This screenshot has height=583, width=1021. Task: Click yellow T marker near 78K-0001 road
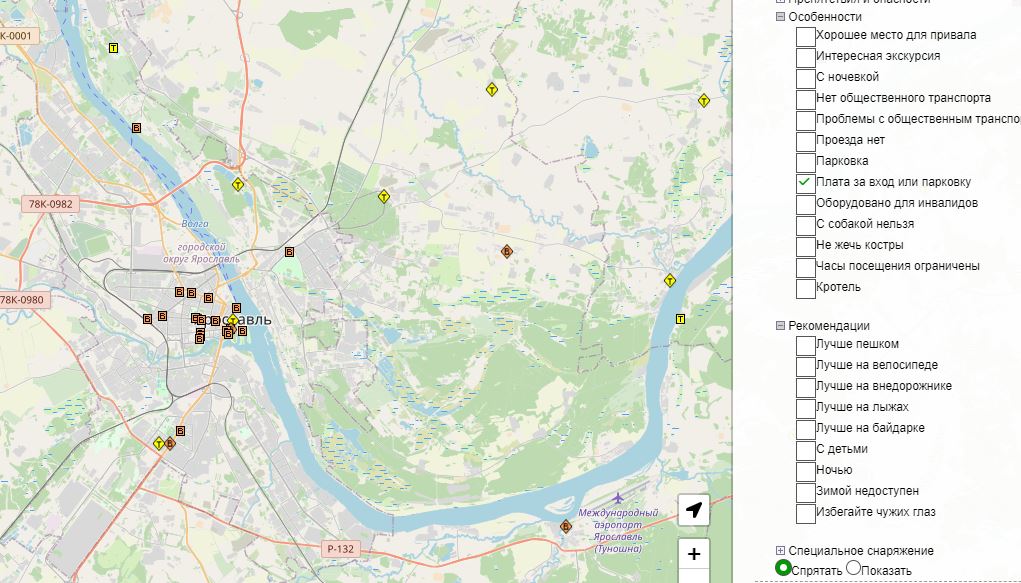(113, 47)
